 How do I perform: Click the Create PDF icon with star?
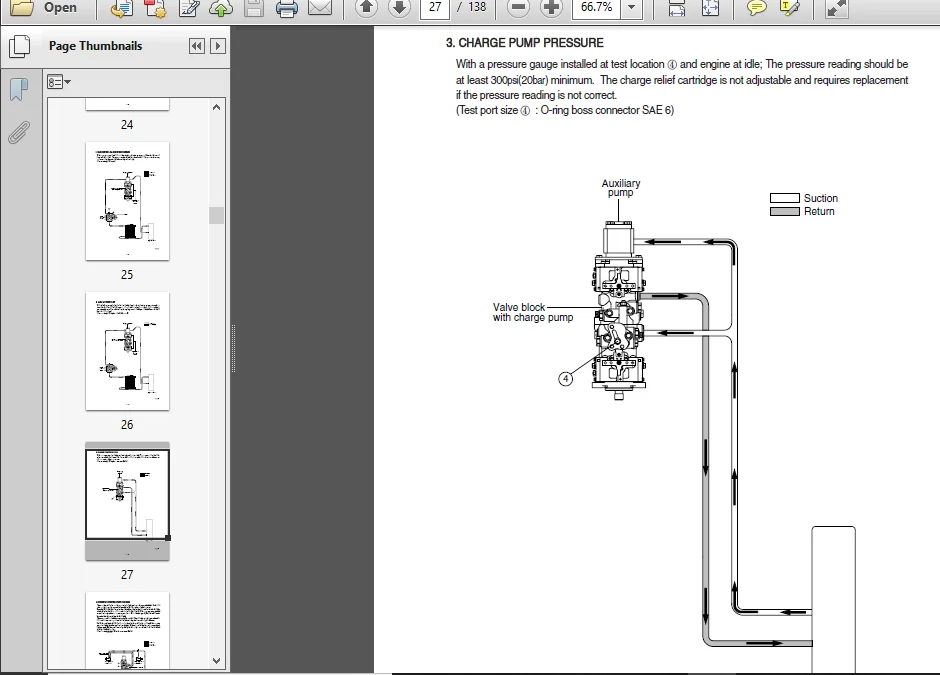tap(155, 8)
